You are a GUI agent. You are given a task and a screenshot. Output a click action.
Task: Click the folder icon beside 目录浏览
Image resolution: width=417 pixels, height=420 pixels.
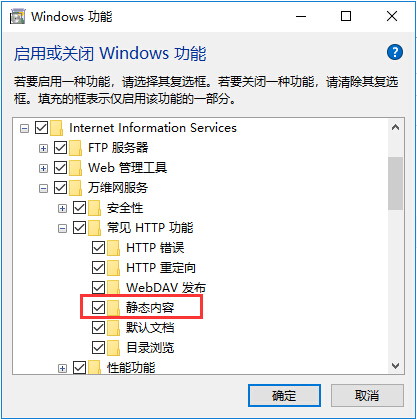pos(114,348)
